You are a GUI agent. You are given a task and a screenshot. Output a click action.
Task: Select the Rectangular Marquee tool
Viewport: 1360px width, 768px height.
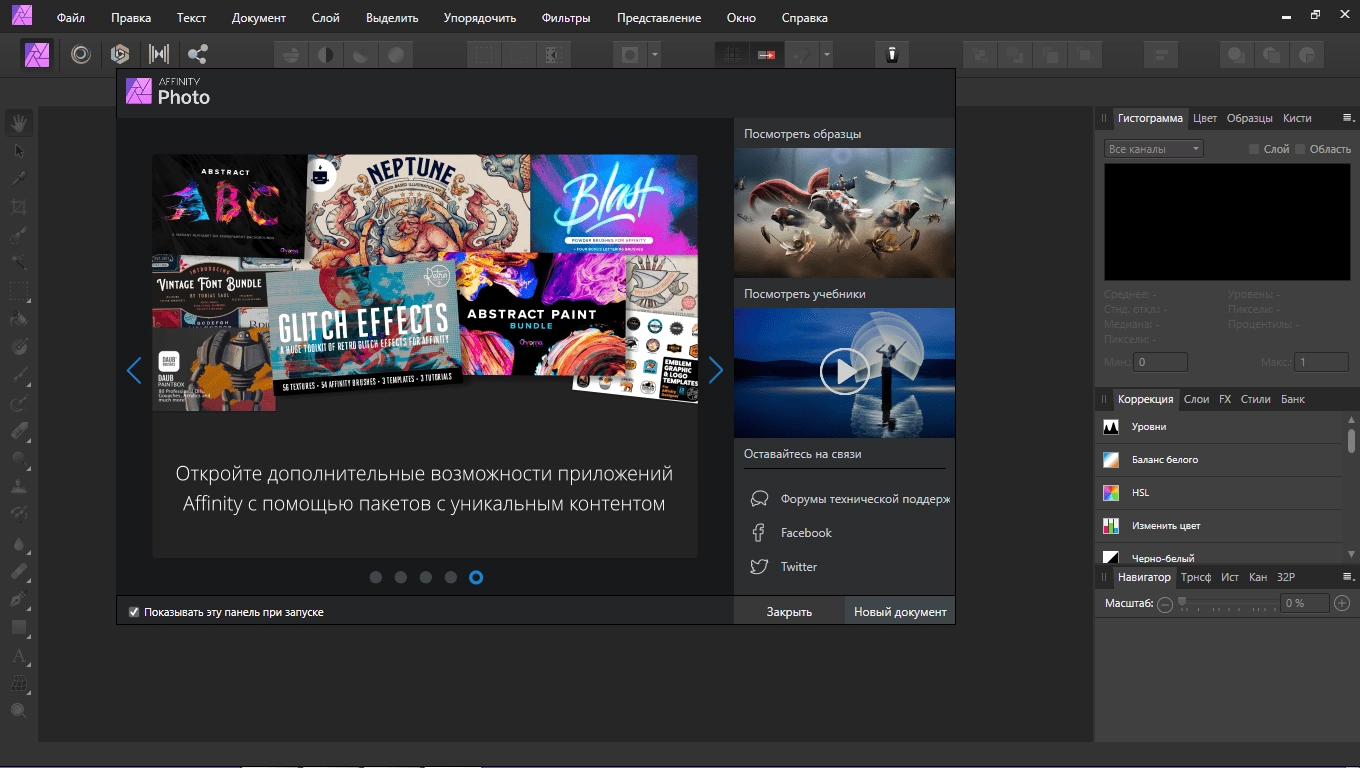(x=19, y=292)
